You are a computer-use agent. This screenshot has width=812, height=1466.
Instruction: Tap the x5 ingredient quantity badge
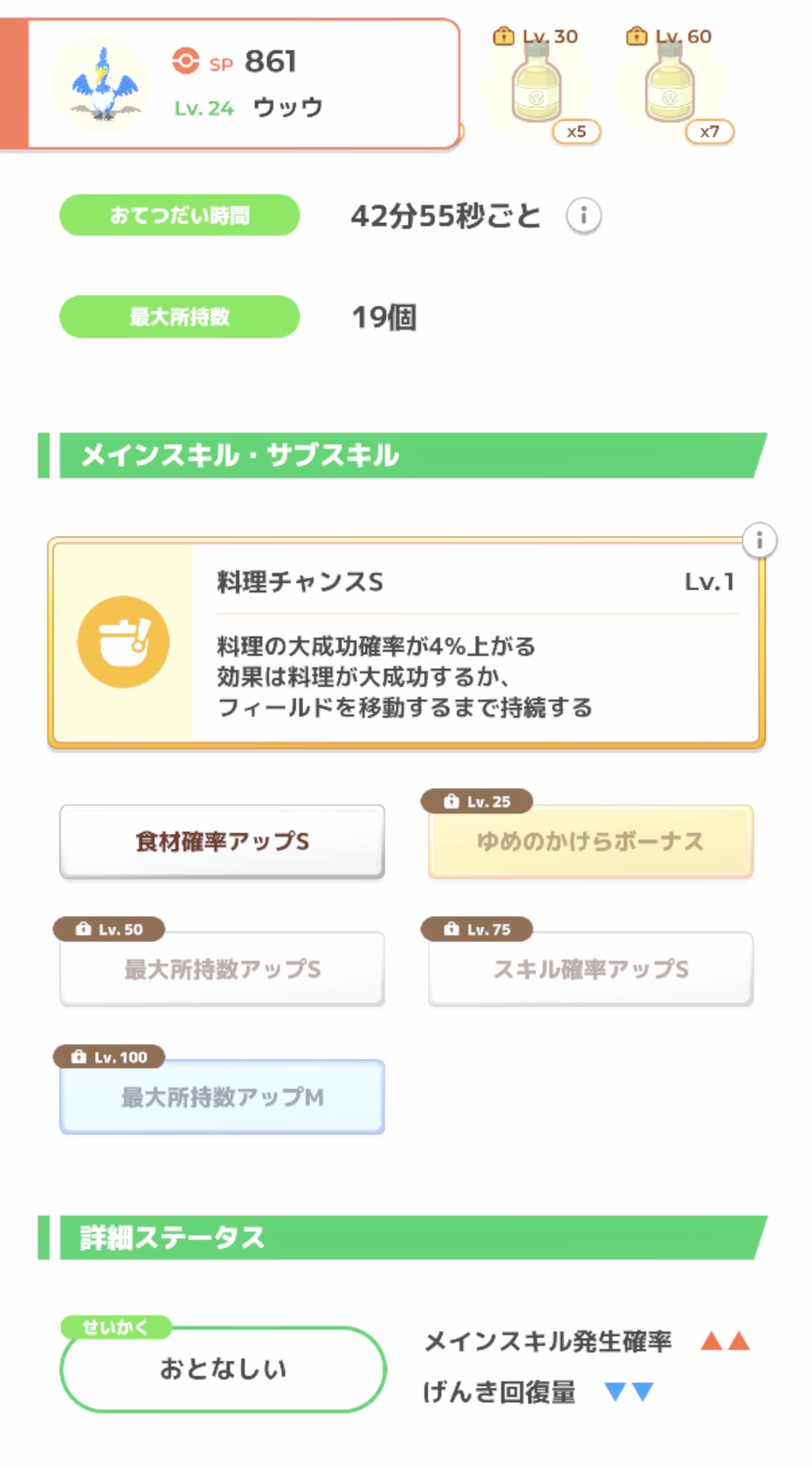pyautogui.click(x=576, y=131)
